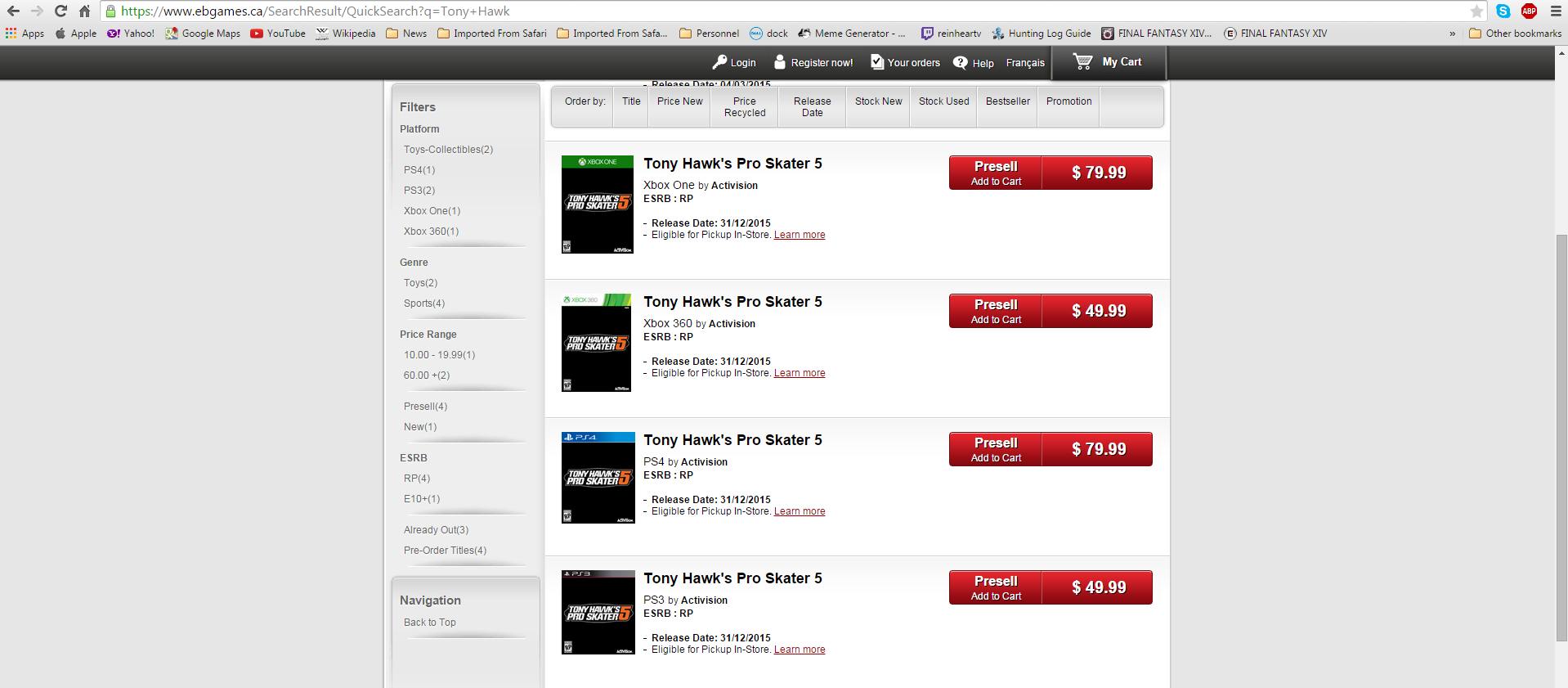The width and height of the screenshot is (1568, 688).
Task: Open My Cart
Action: [x=1108, y=62]
